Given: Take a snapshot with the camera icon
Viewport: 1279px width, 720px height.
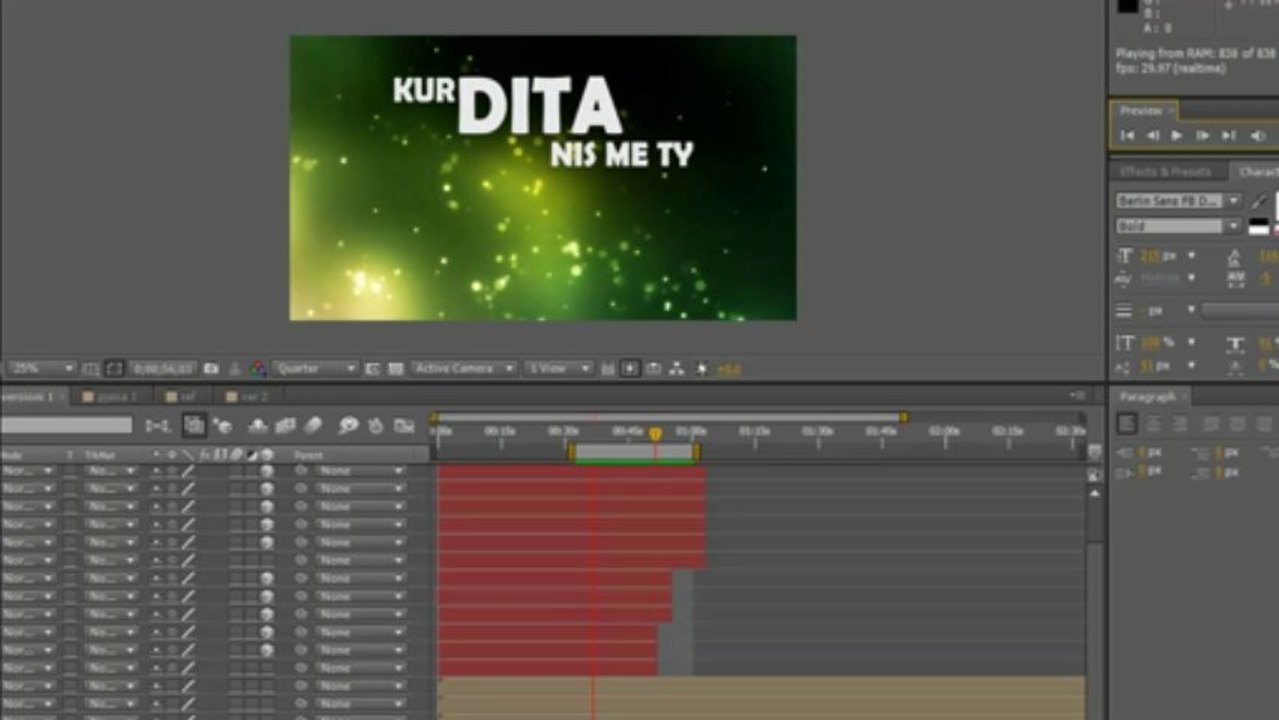Looking at the screenshot, I should pyautogui.click(x=212, y=369).
